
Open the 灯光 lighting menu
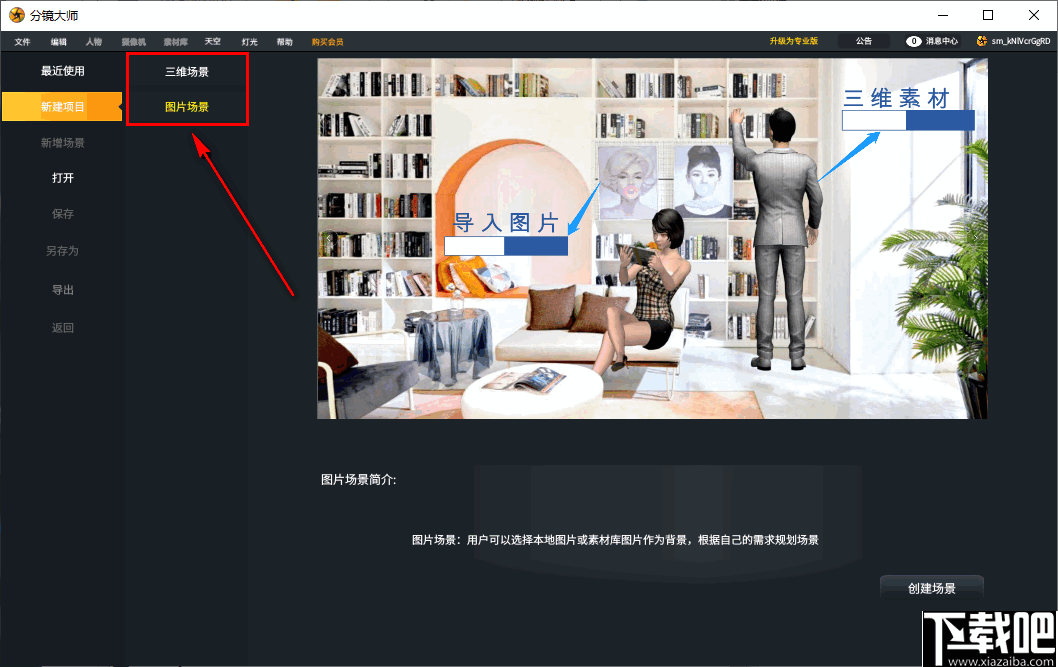(x=248, y=42)
